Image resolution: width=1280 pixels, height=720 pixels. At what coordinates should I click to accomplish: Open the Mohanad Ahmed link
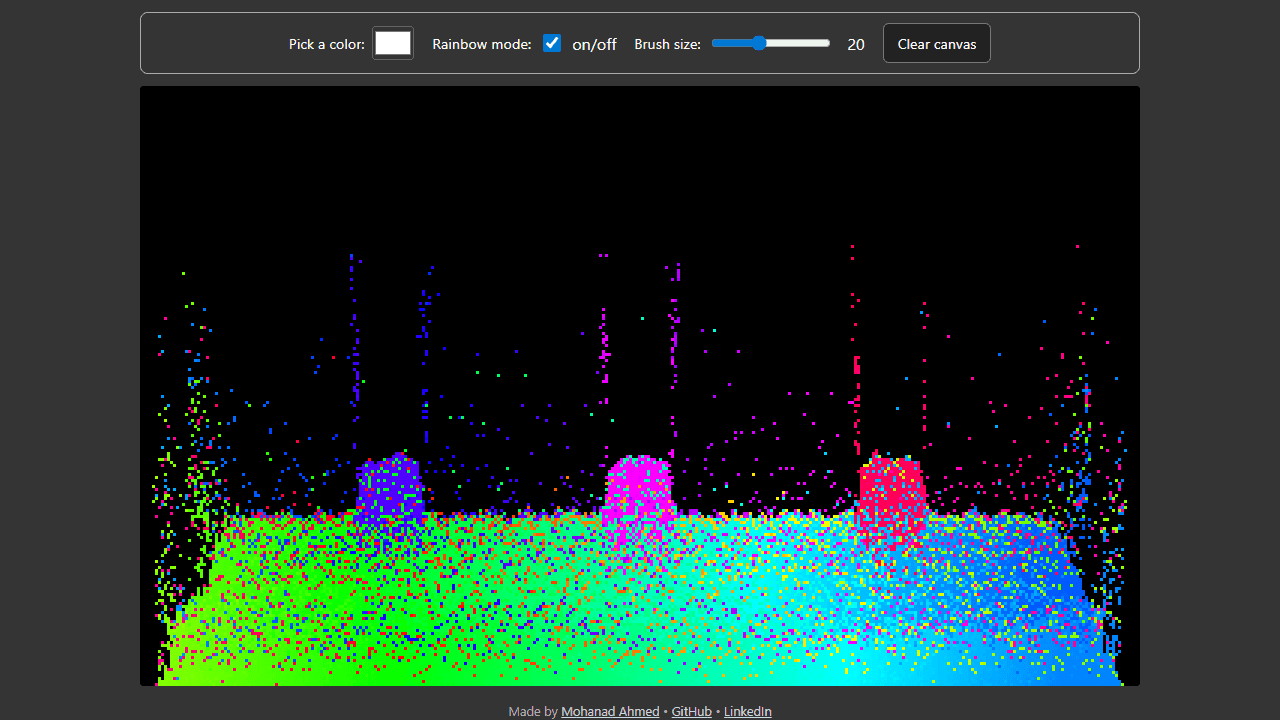(610, 711)
